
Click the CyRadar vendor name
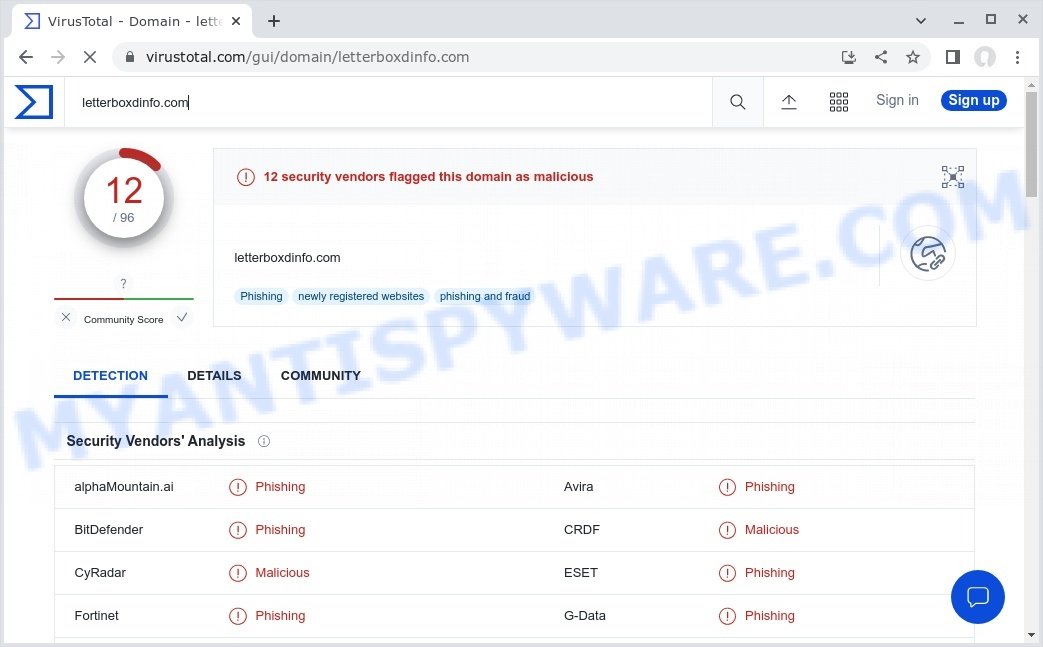tap(100, 573)
